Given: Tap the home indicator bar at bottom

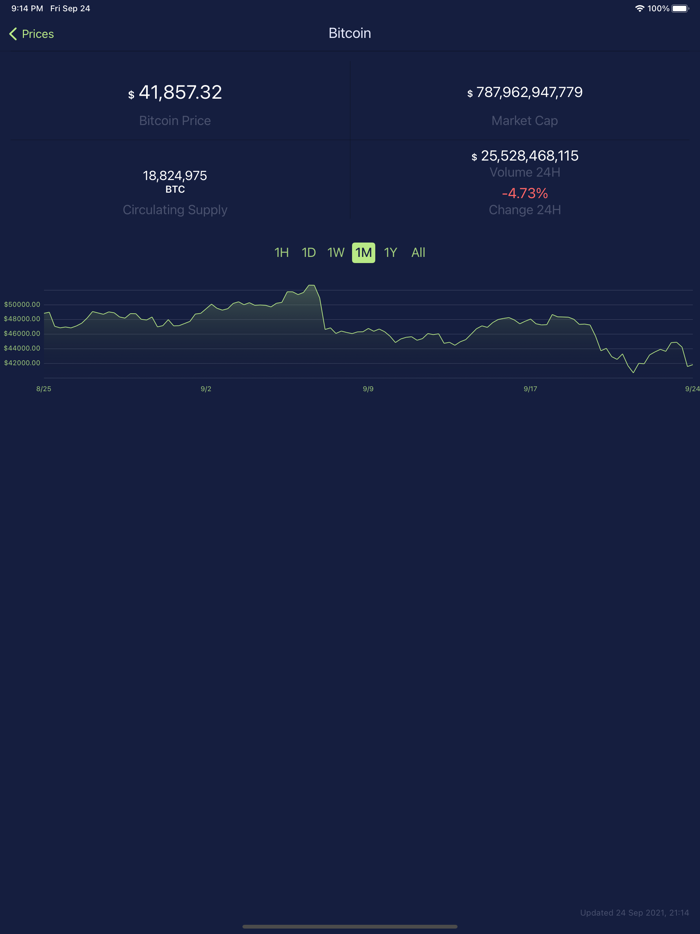Looking at the screenshot, I should click(x=350, y=925).
